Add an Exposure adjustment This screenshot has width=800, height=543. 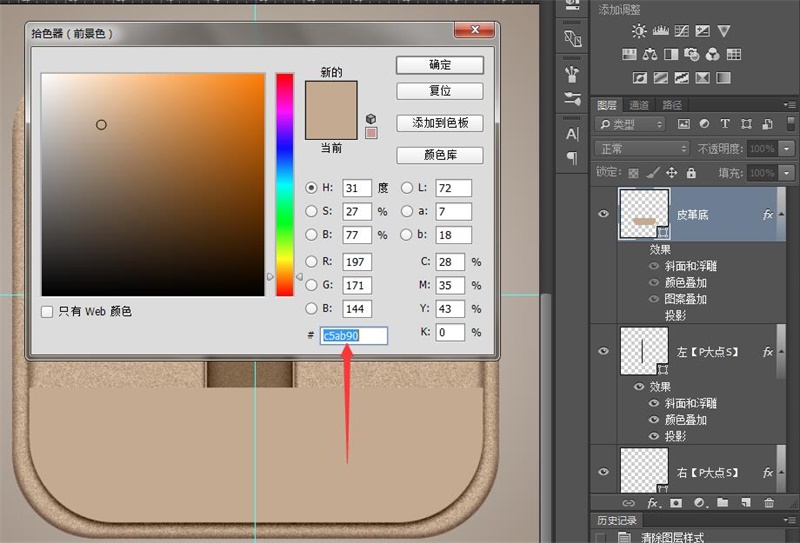coord(703,31)
